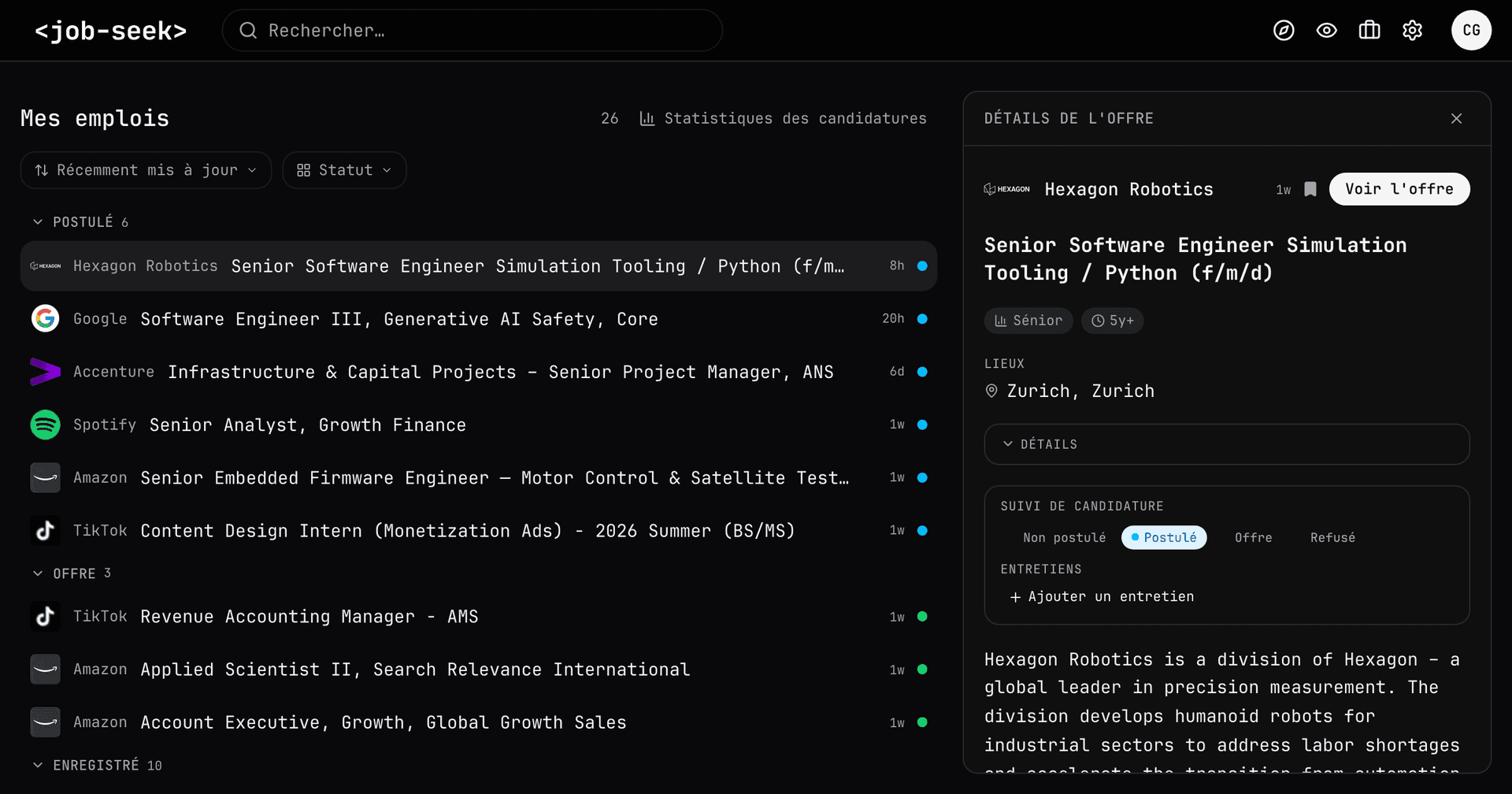Open Amazon Senior Embedded Firmware Engineer row
The image size is (1512, 794).
[479, 477]
